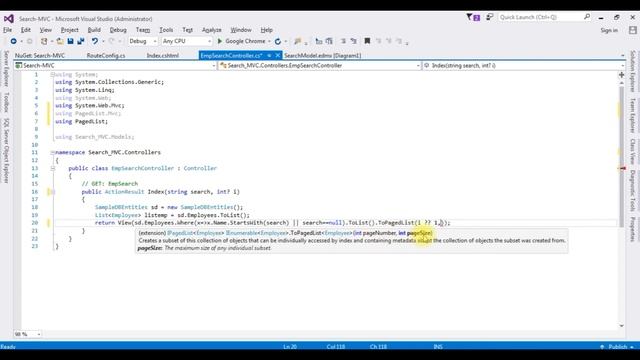Open the Google Chrome browser dropdown arrow

269,41
